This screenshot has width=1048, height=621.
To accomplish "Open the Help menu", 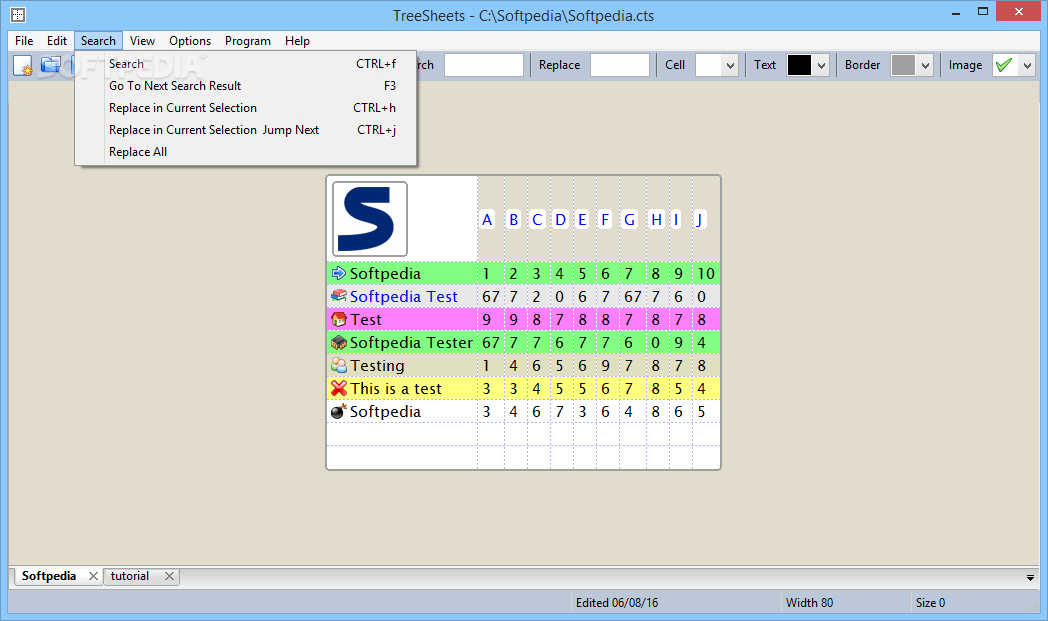I will pos(297,41).
